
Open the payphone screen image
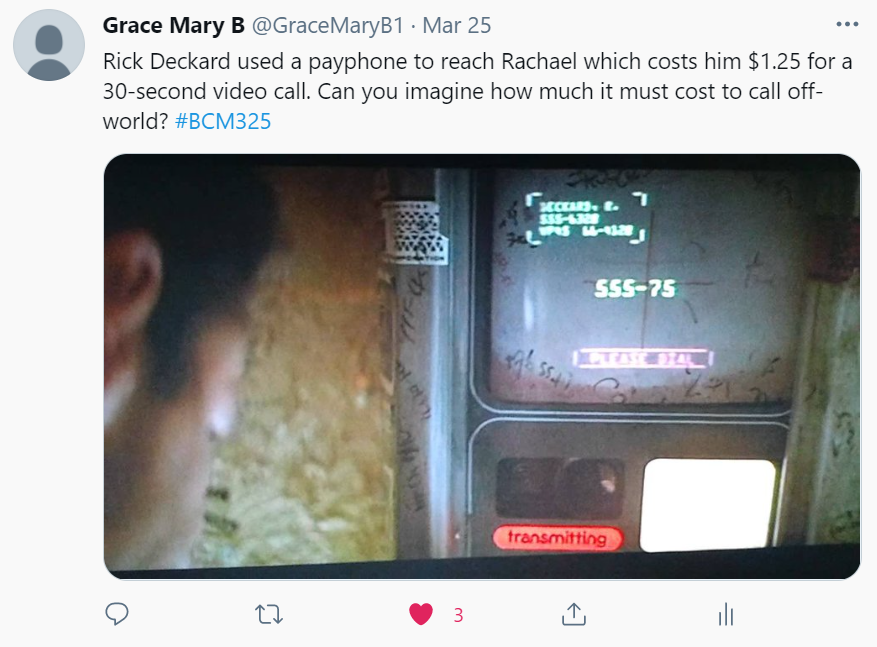(x=482, y=366)
